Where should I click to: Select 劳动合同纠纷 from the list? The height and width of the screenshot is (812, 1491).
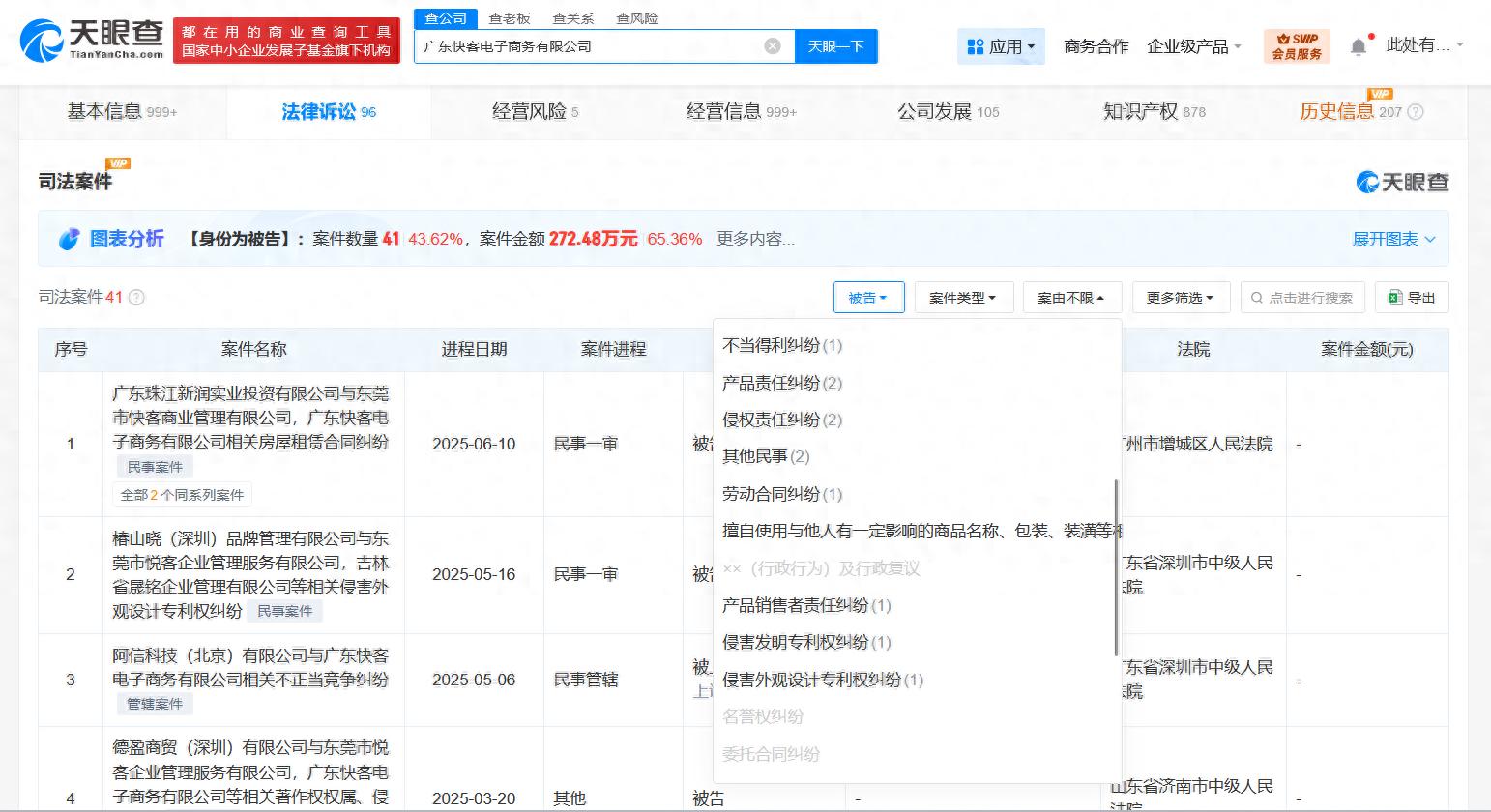781,494
